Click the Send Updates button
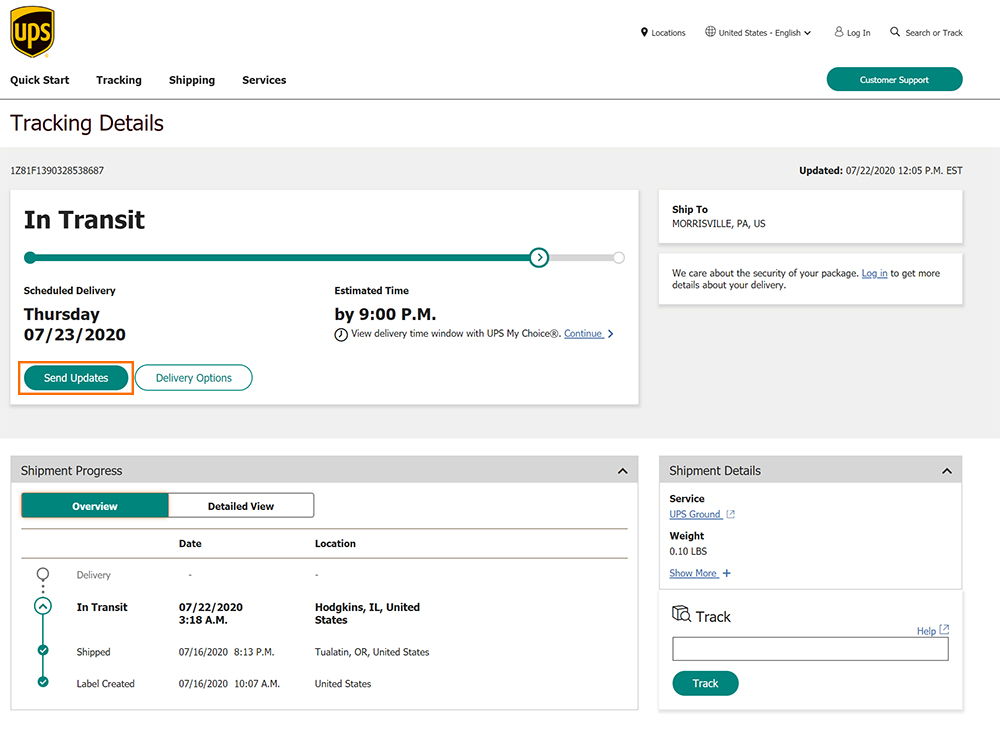 pyautogui.click(x=76, y=378)
